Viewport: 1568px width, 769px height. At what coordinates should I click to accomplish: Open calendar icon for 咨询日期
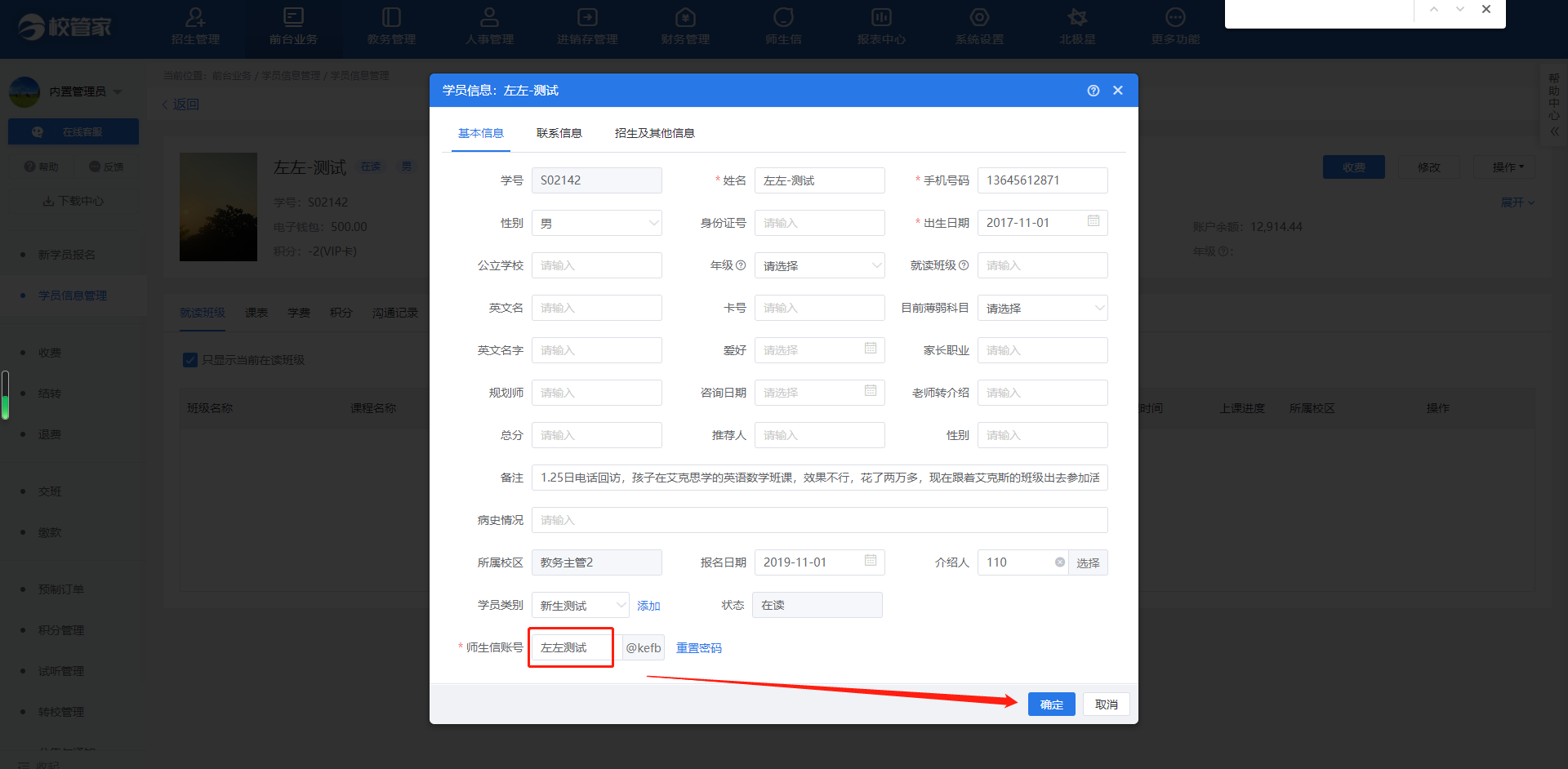pyautogui.click(x=871, y=391)
